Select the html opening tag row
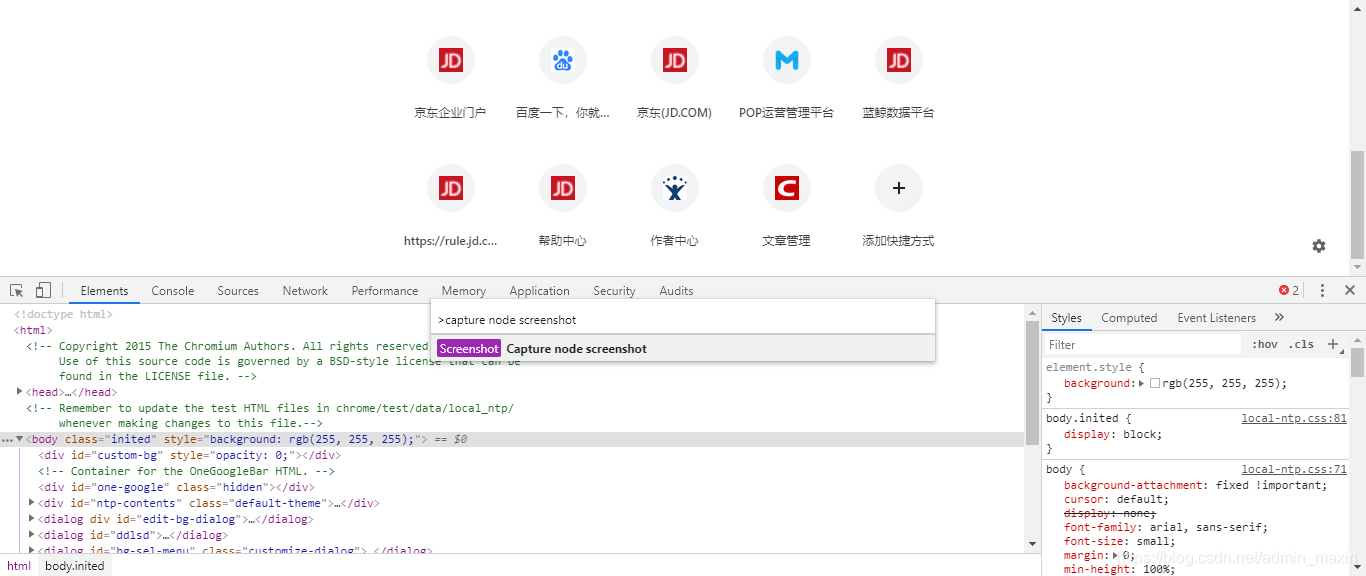Viewport: 1366px width, 576px height. pyautogui.click(x=512, y=330)
